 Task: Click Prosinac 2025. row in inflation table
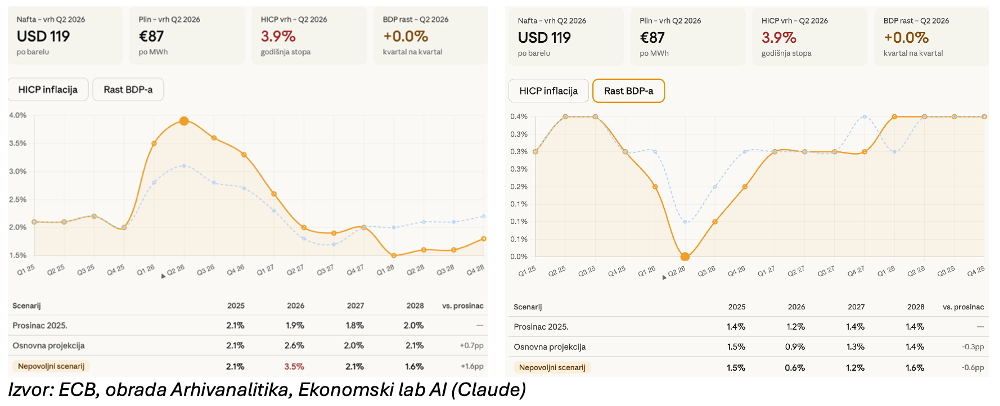(39, 325)
